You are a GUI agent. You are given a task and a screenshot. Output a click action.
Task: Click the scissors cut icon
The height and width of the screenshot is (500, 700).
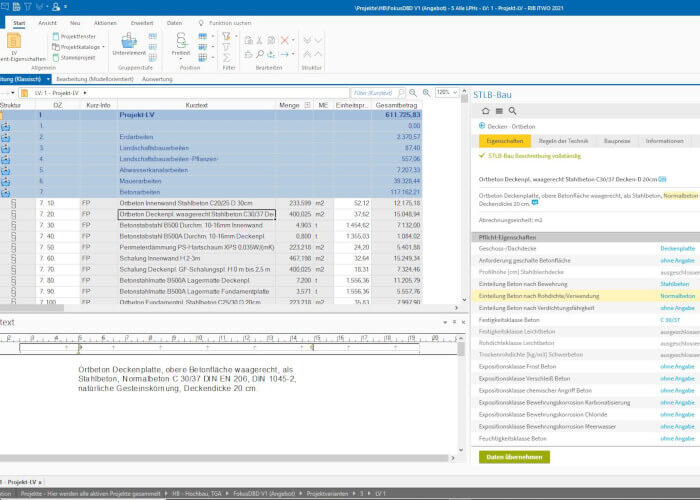pos(259,41)
